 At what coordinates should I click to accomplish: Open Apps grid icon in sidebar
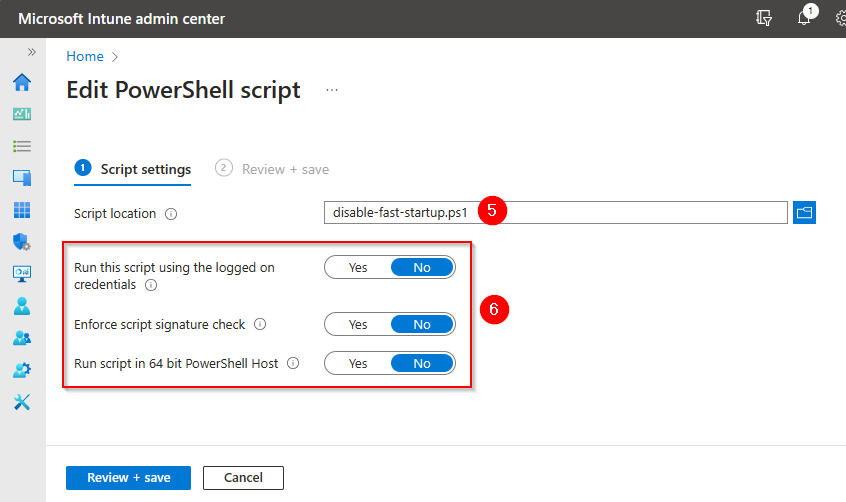[21, 210]
